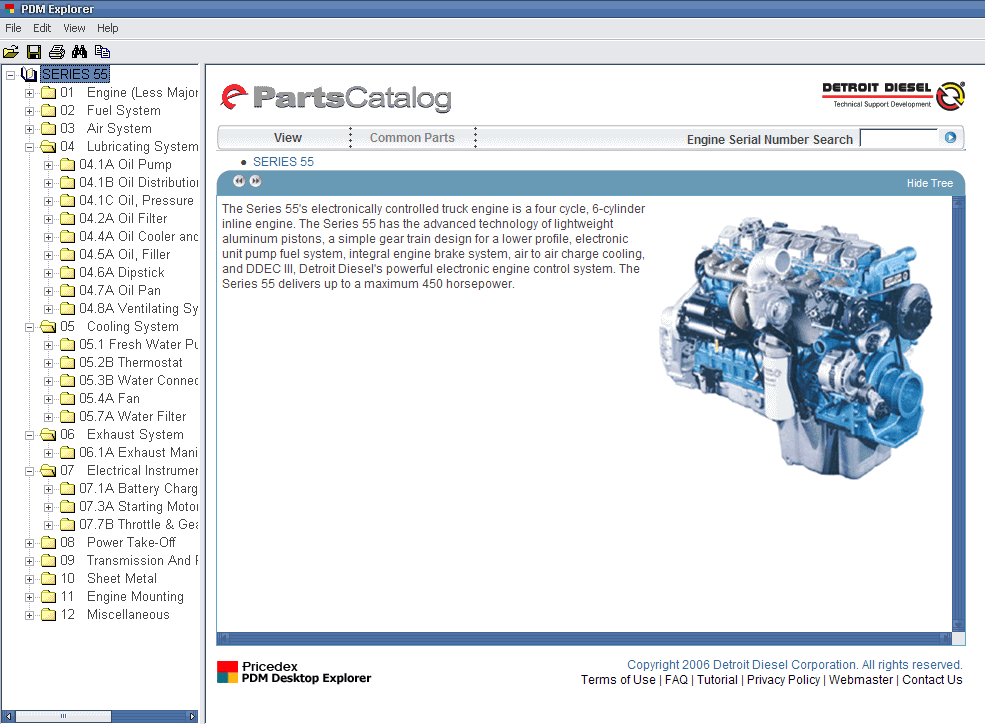The image size is (985, 724).
Task: Open the Help menu
Action: [x=107, y=28]
